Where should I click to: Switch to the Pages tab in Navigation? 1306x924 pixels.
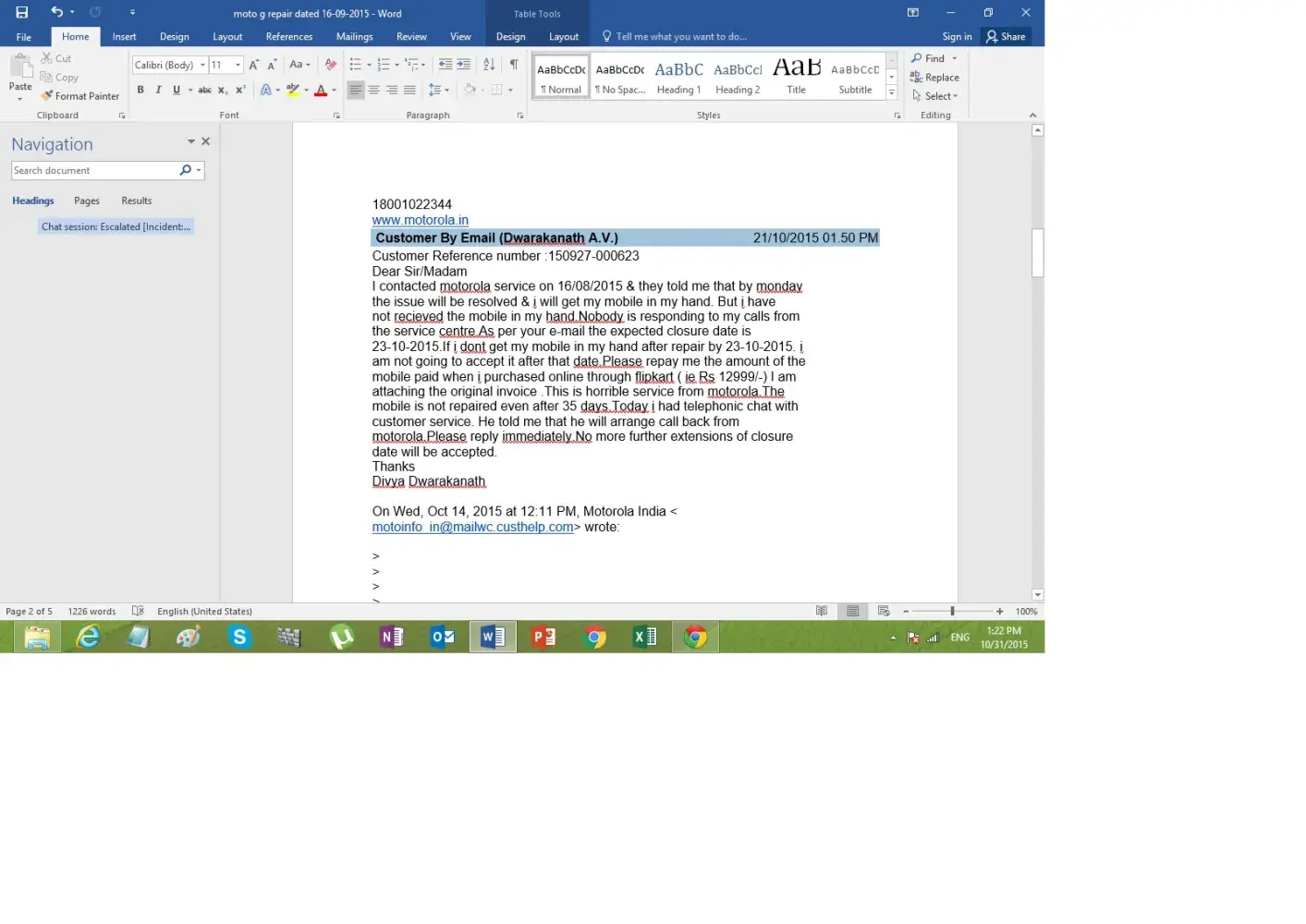[87, 201]
